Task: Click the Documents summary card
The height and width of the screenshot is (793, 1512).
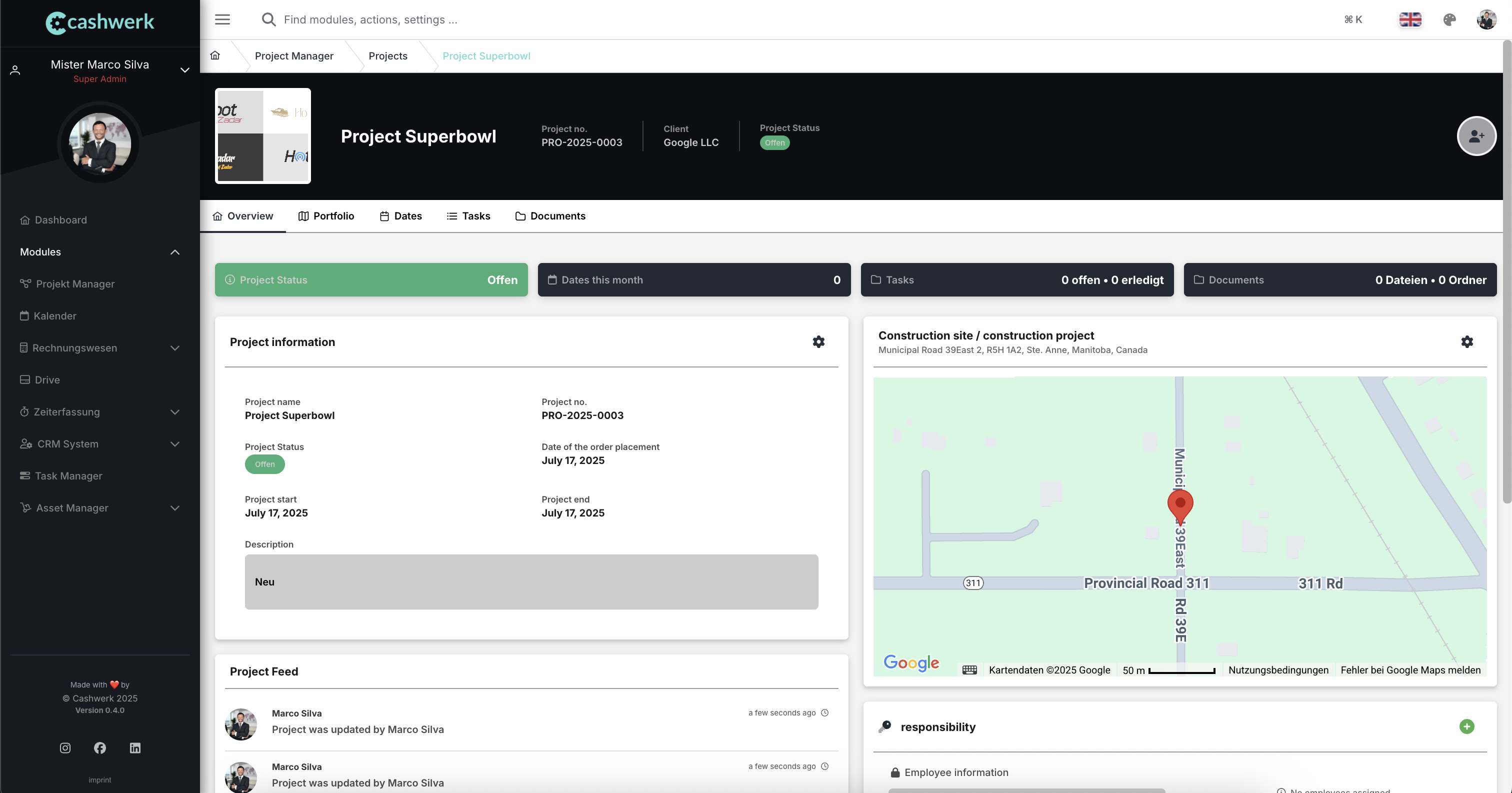Action: coord(1339,279)
